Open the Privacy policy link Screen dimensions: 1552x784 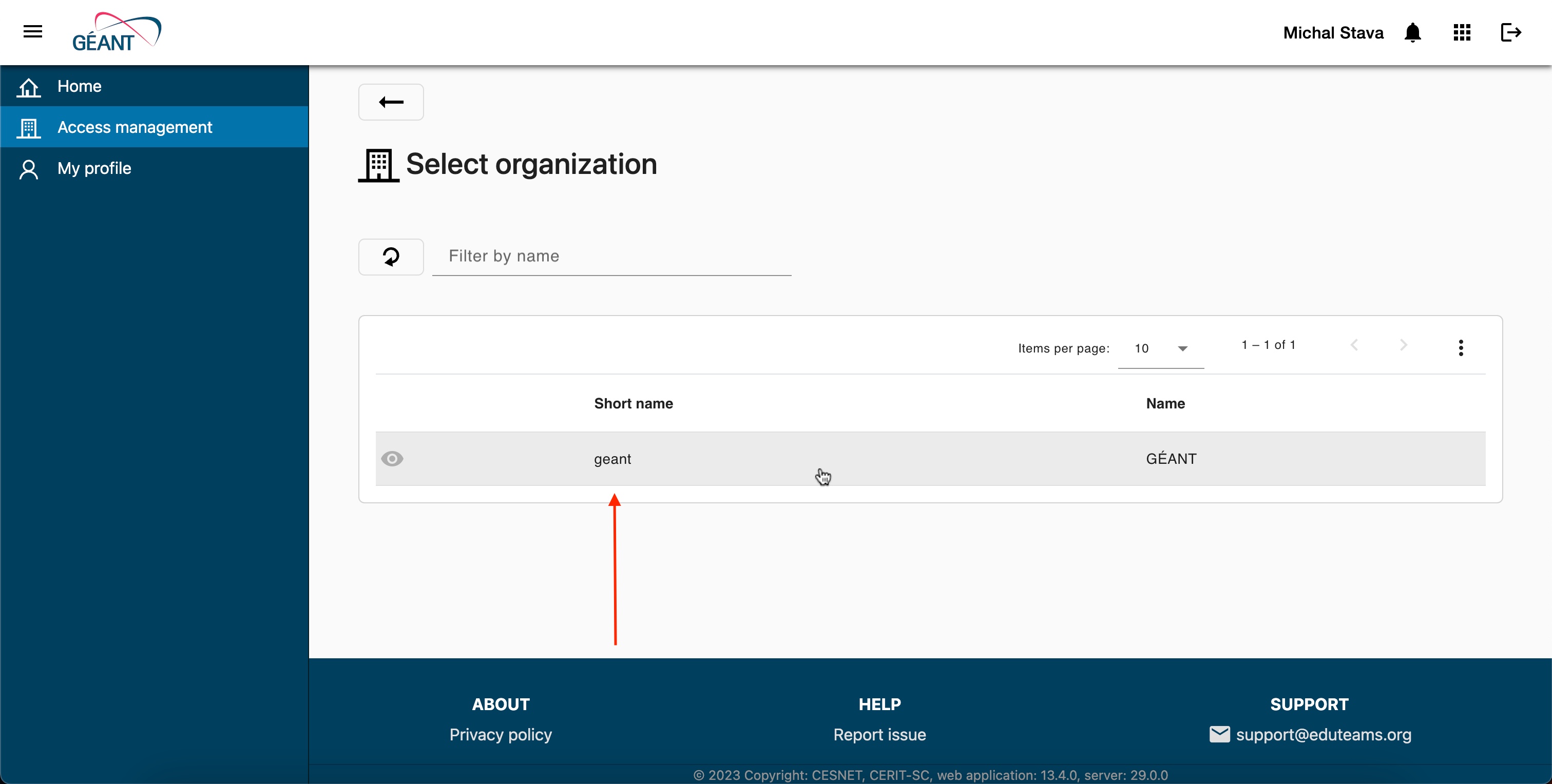pyautogui.click(x=500, y=734)
